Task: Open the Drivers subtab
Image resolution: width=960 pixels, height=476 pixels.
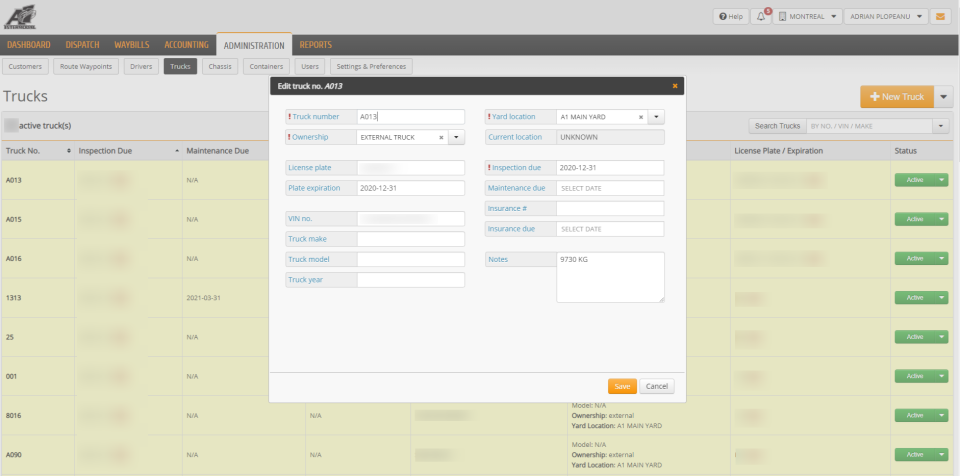Action: point(141,66)
